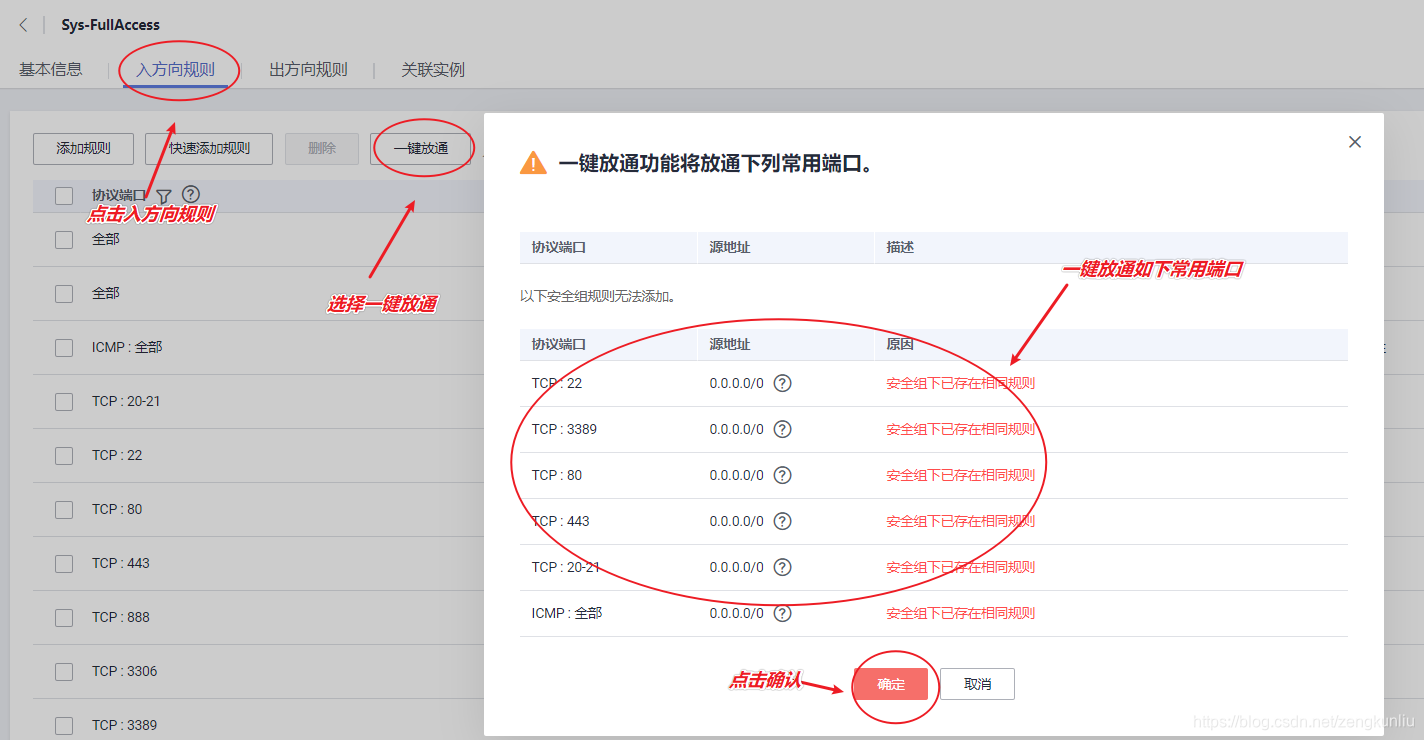This screenshot has width=1424, height=740.
Task: Toggle select-all checkbox in rule table header
Action: tap(64, 196)
